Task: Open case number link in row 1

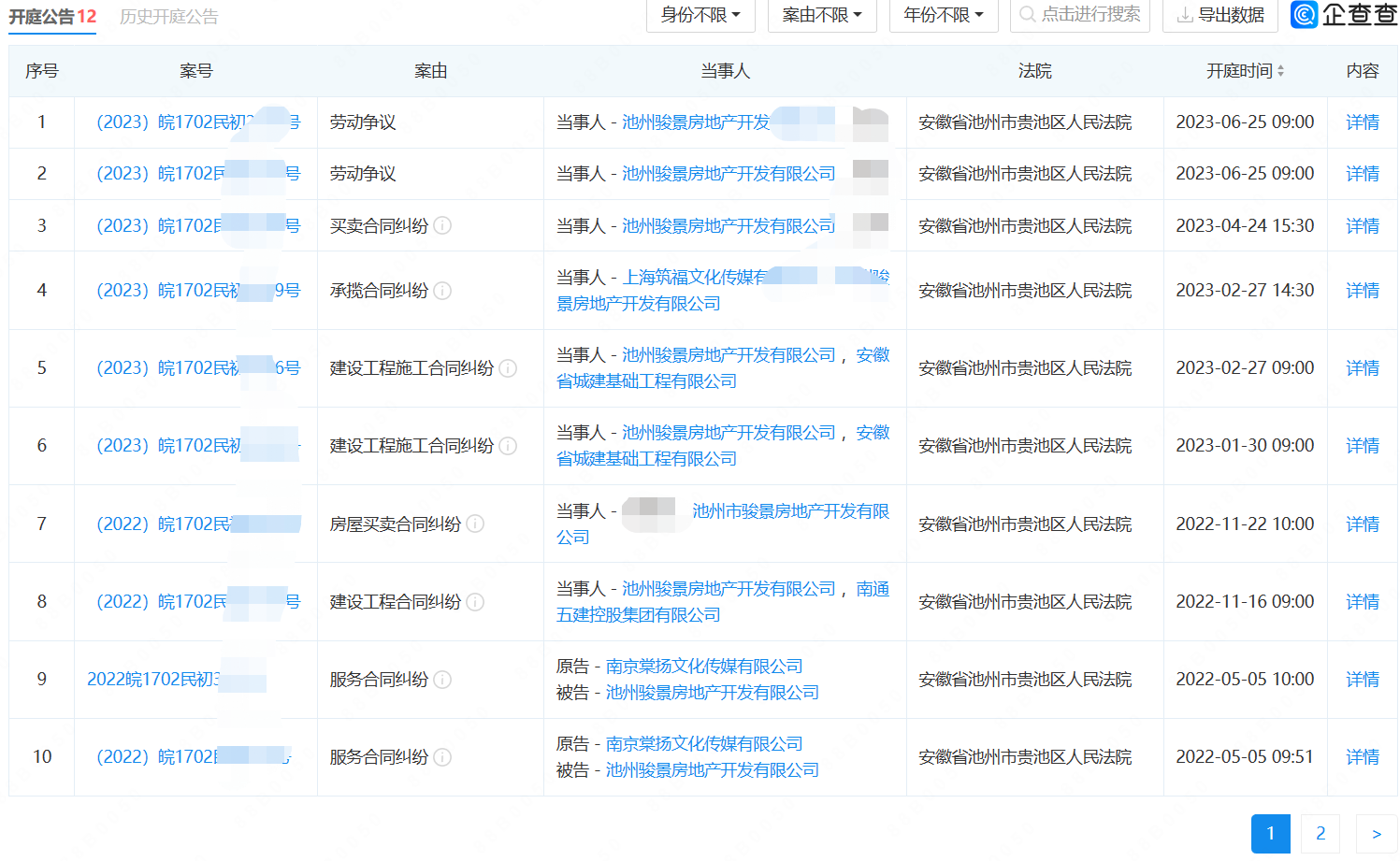Action: (198, 122)
